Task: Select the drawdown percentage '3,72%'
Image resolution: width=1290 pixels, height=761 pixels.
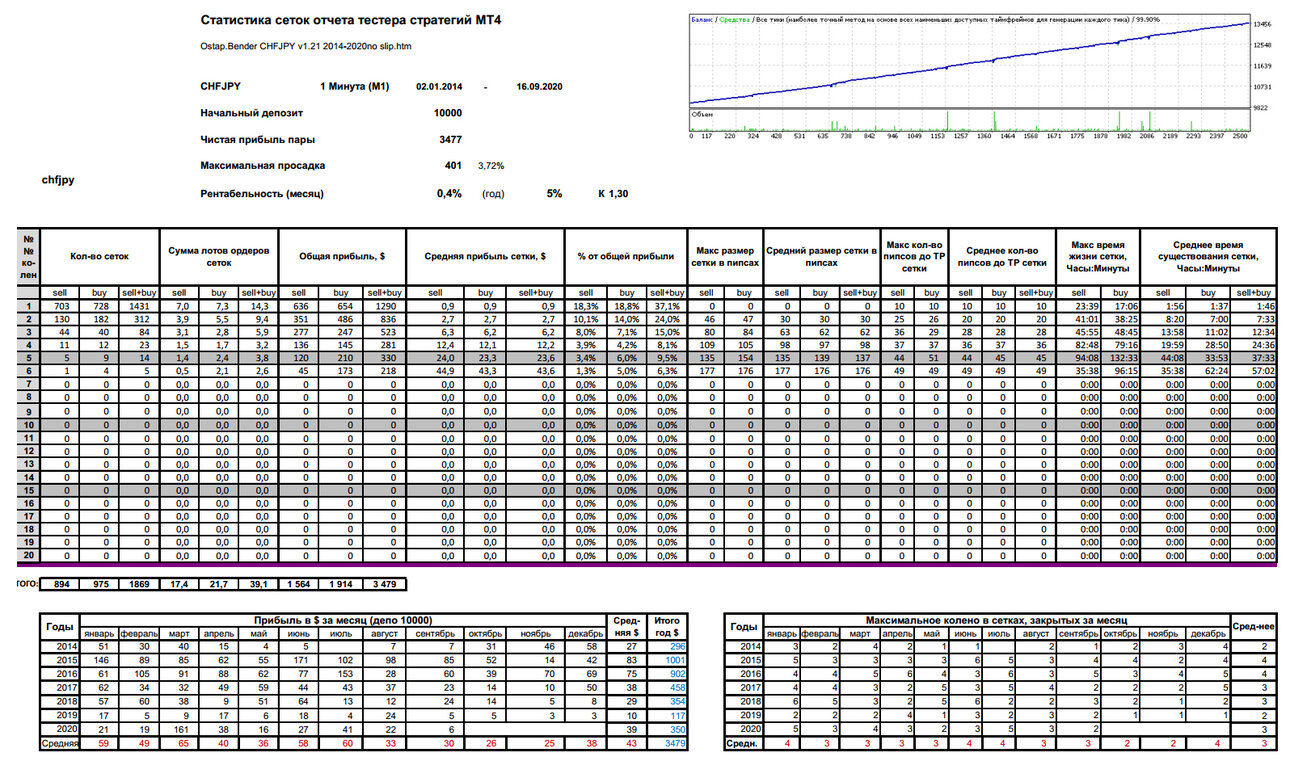Action: [491, 165]
